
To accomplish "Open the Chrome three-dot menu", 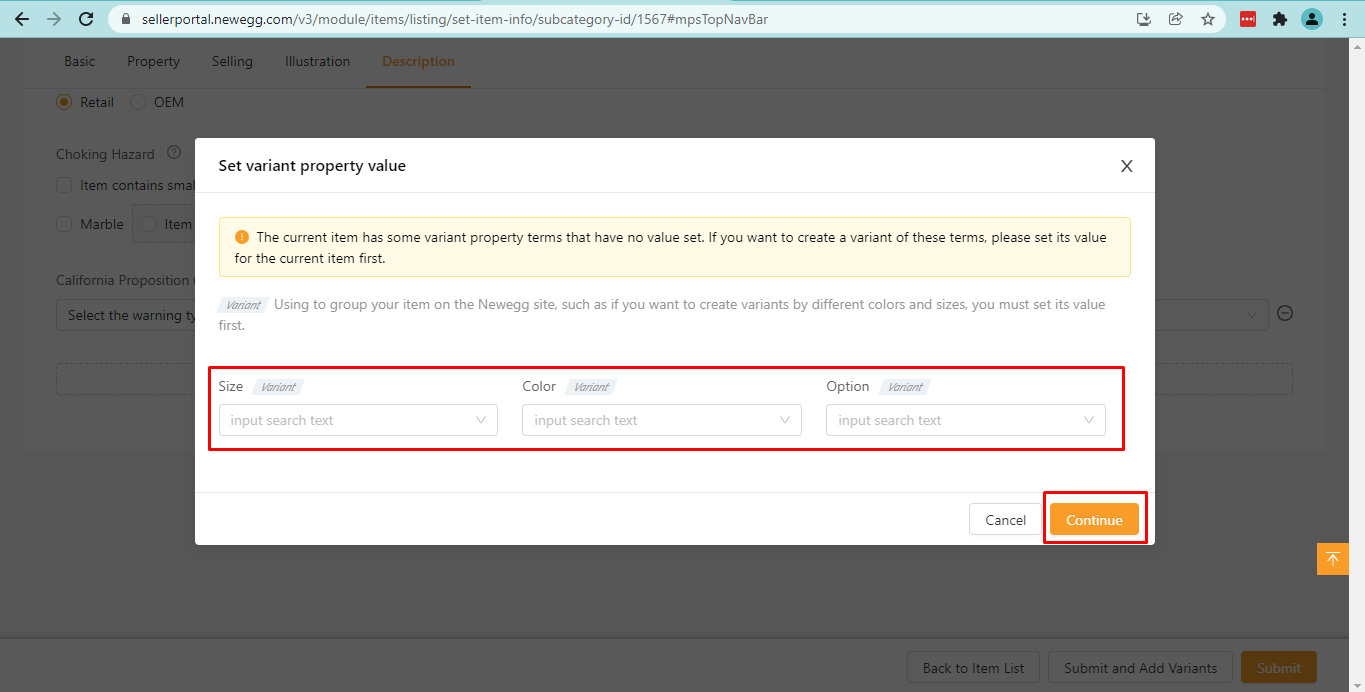I will [x=1344, y=19].
